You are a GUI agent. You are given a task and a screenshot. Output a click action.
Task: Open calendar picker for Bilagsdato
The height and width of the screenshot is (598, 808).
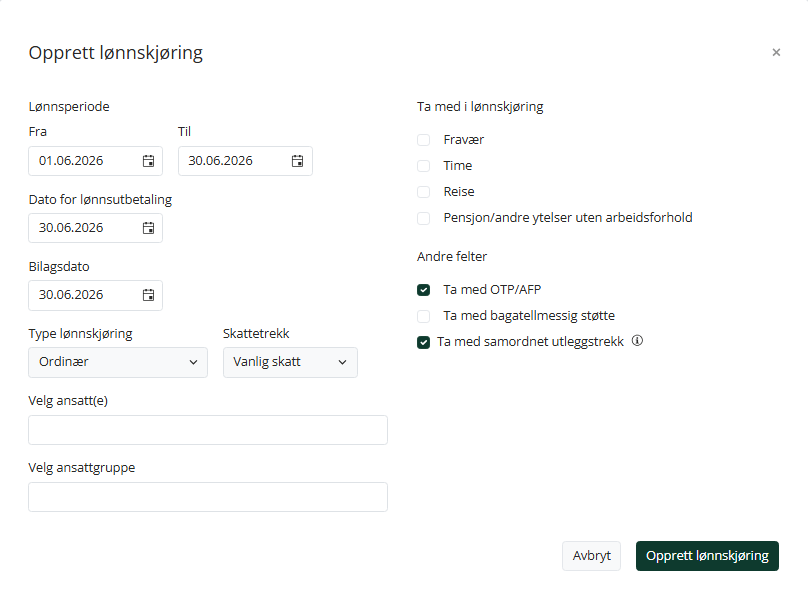tap(148, 295)
